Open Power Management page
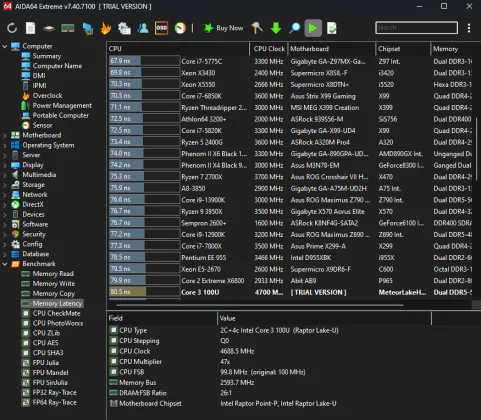 pyautogui.click(x=62, y=106)
